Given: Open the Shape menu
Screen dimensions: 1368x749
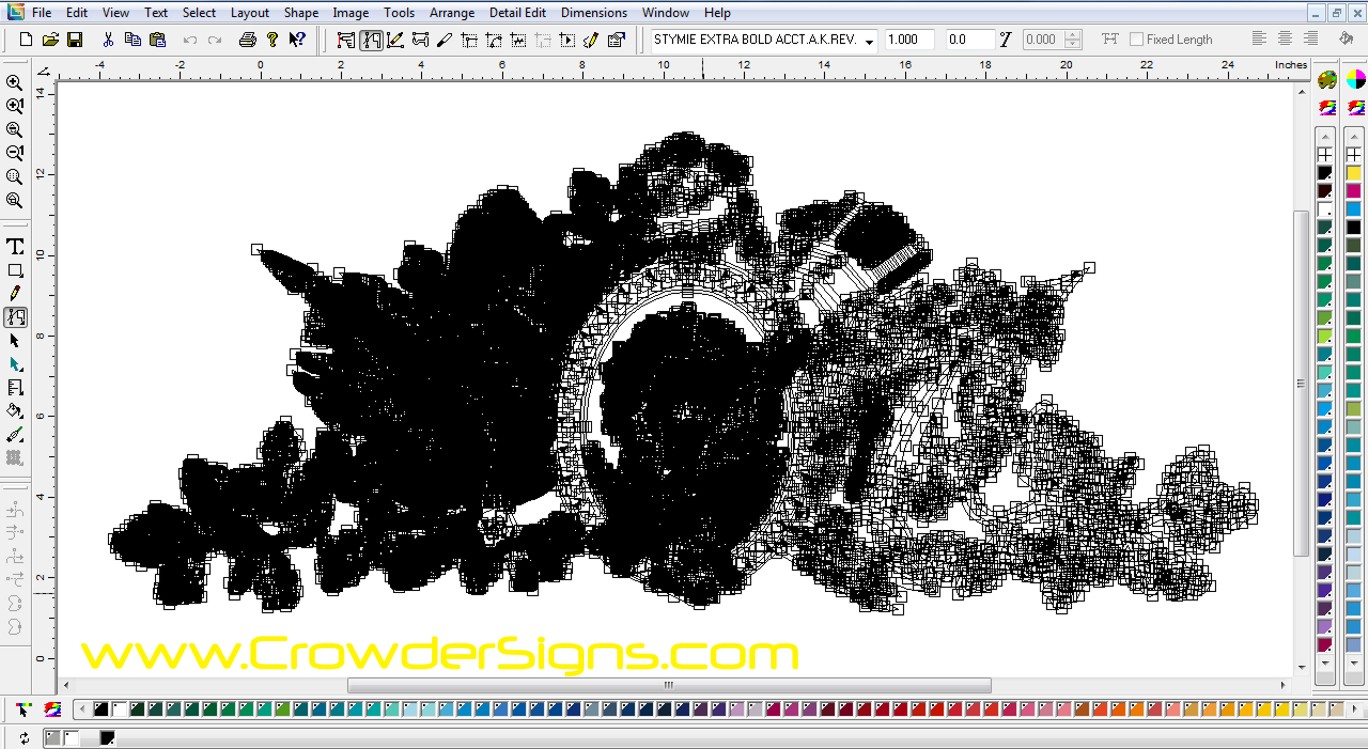Looking at the screenshot, I should [301, 13].
